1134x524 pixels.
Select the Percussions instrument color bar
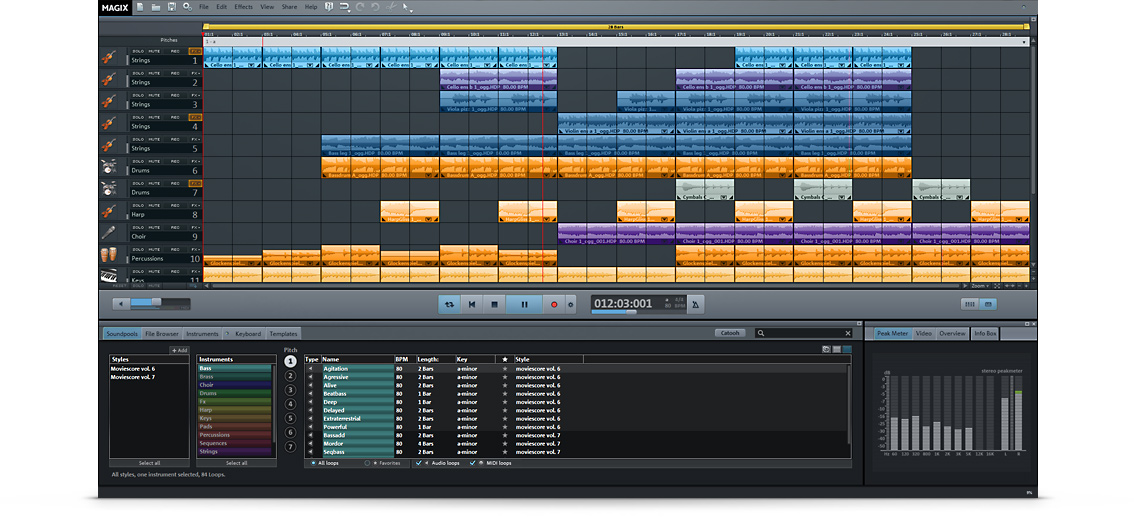234,435
